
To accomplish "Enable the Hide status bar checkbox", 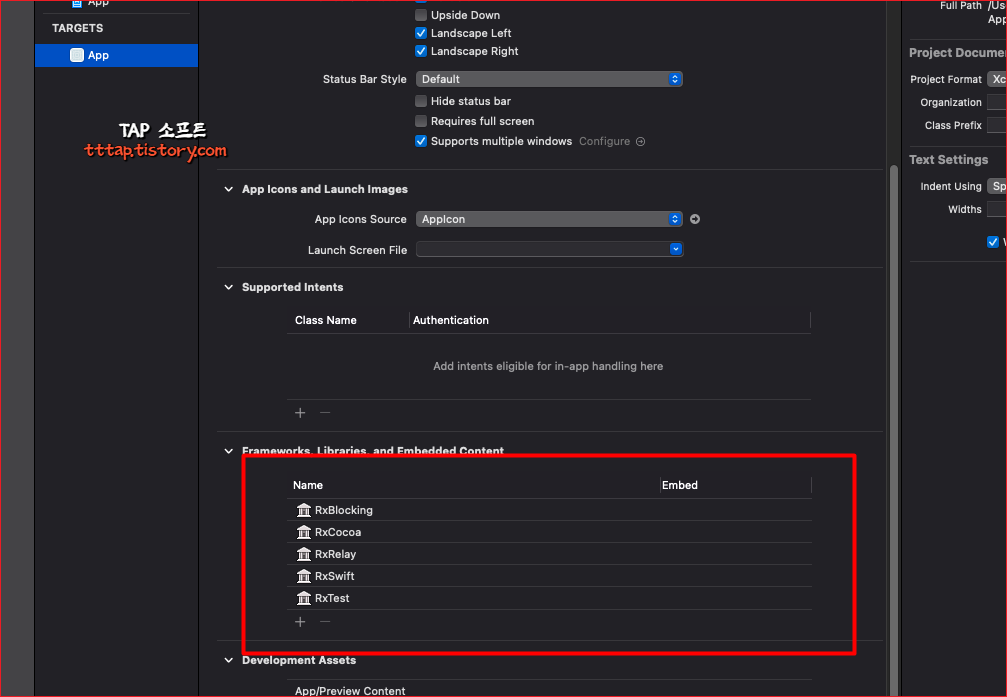I will pyautogui.click(x=421, y=101).
